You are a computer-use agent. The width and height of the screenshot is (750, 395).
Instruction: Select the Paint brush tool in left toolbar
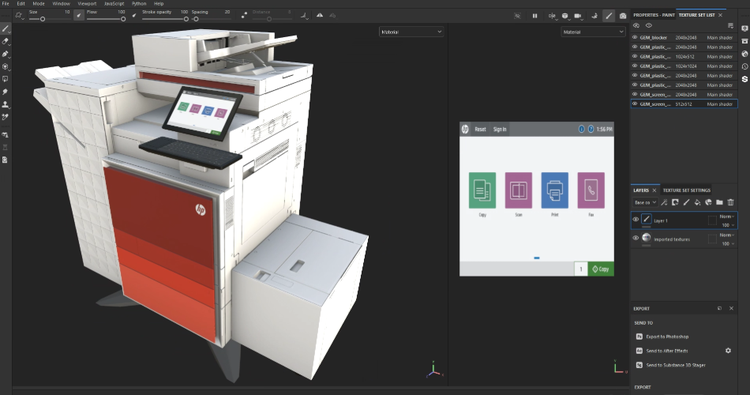pyautogui.click(x=5, y=29)
